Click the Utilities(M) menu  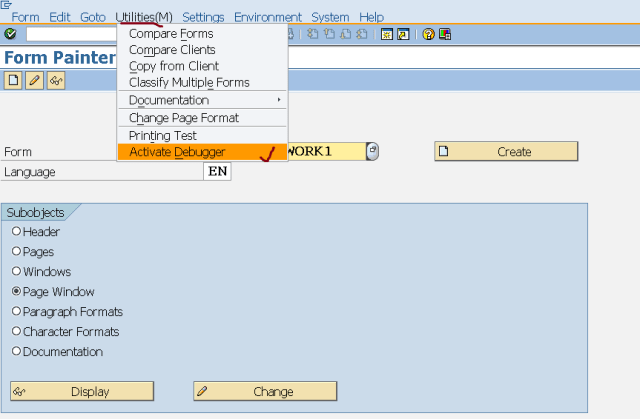click(144, 17)
